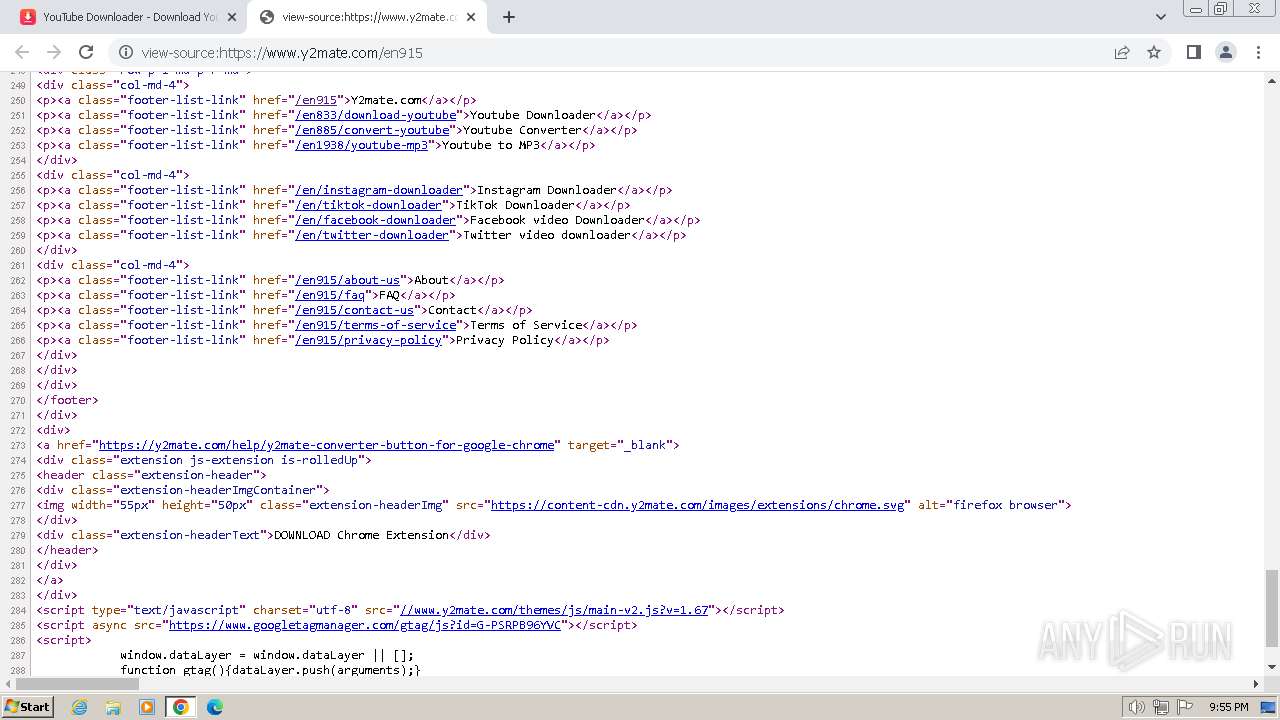Click the vertical scrollbar thumb
1280x720 pixels.
(x=1271, y=608)
